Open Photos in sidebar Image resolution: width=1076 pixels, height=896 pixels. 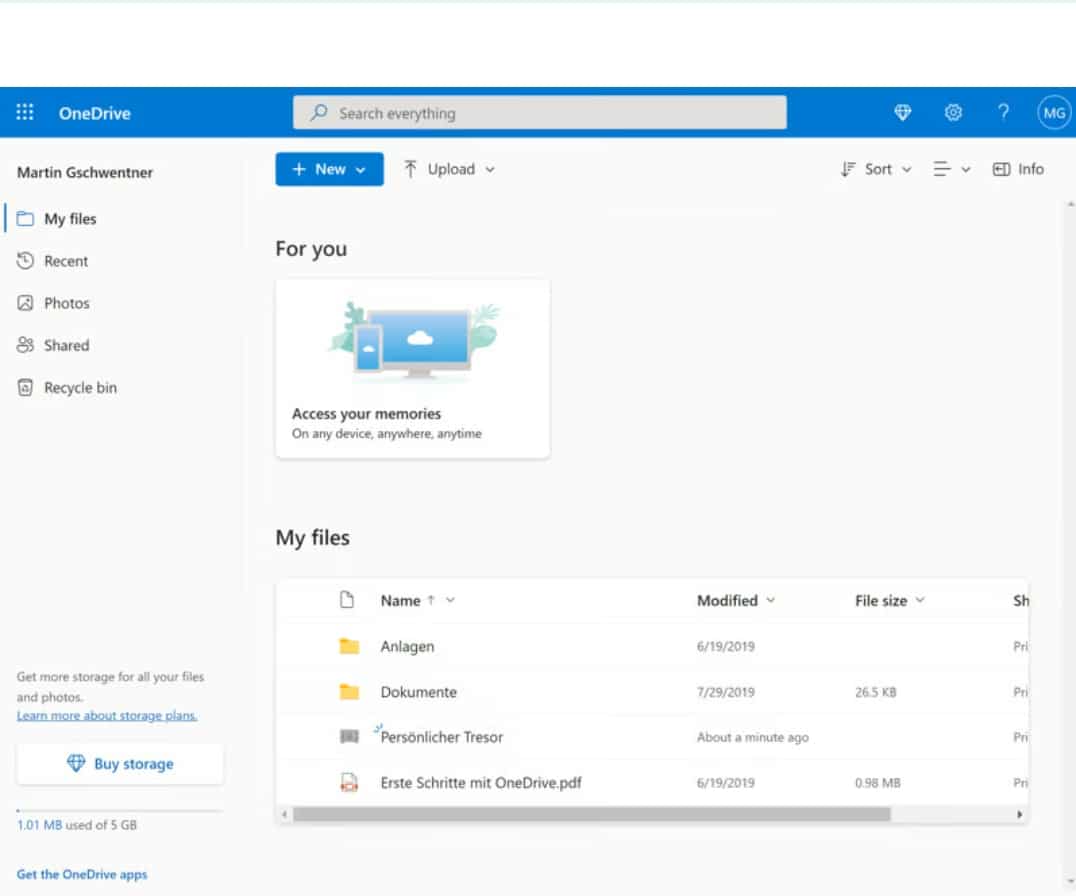[x=67, y=303]
